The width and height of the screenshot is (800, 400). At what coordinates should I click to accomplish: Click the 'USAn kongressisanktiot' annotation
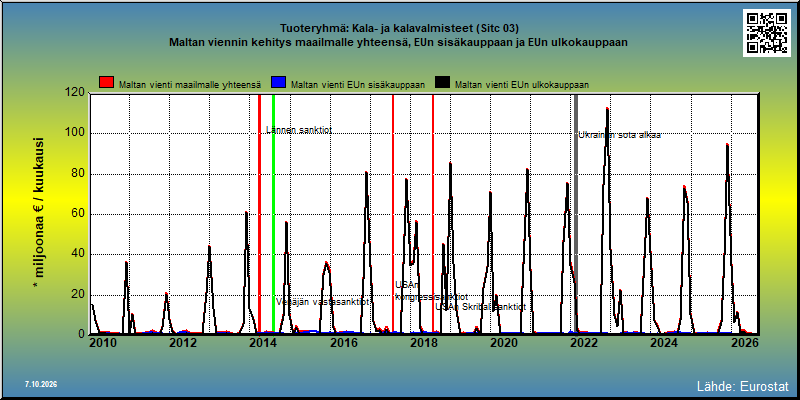[431, 291]
